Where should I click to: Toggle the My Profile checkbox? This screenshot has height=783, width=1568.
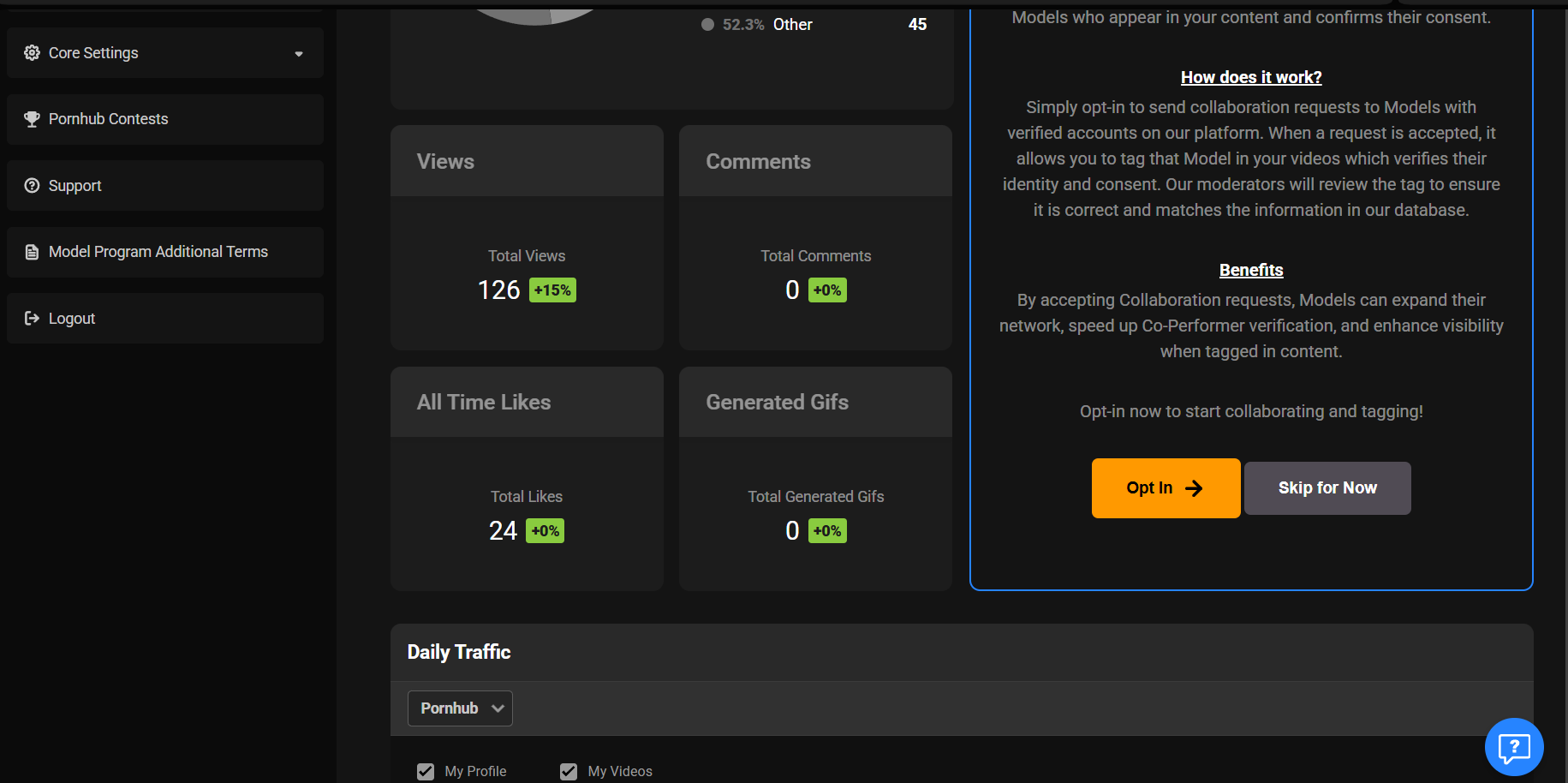[x=426, y=772]
